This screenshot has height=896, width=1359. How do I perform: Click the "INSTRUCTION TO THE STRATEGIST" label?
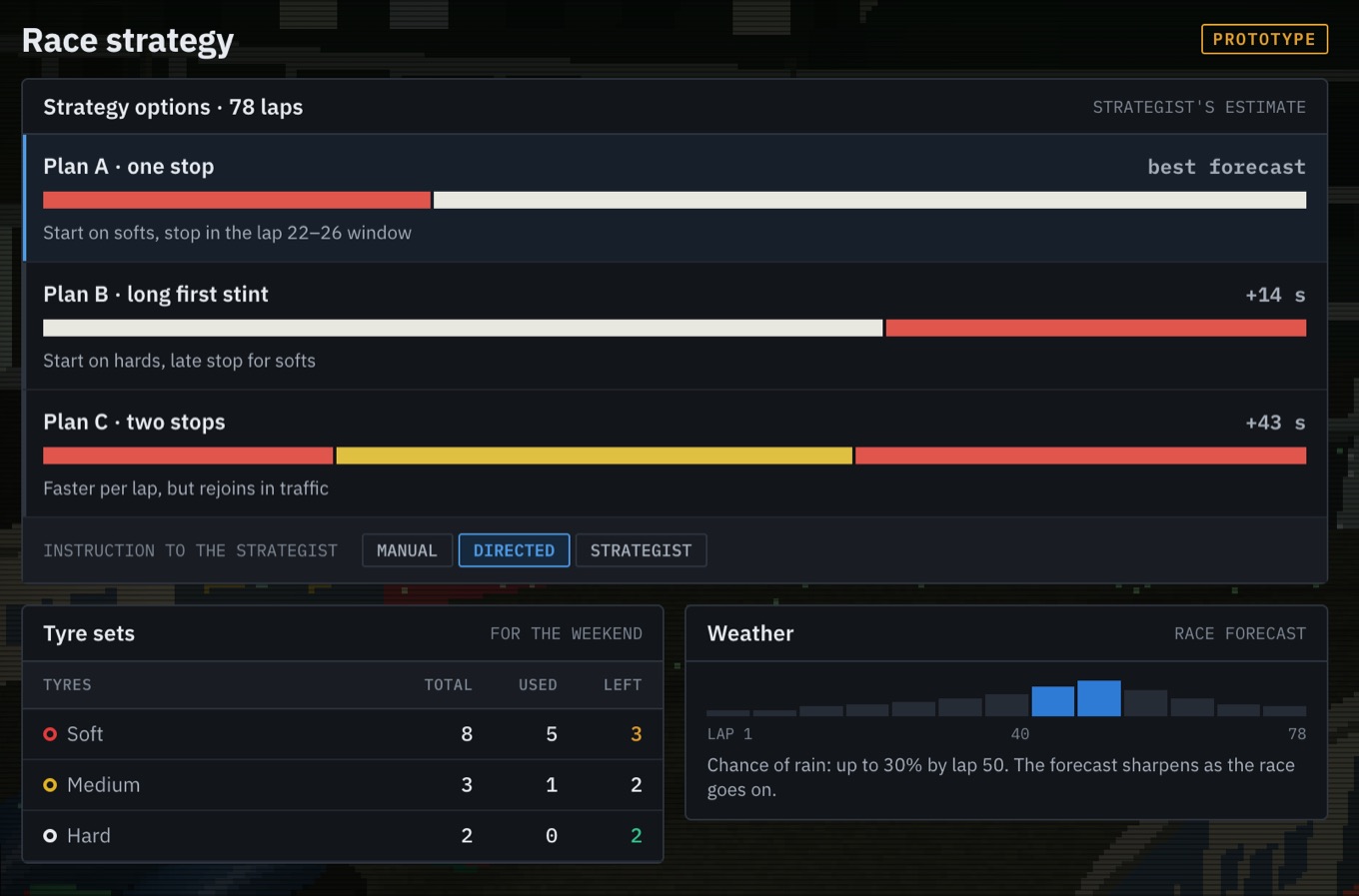click(x=190, y=550)
